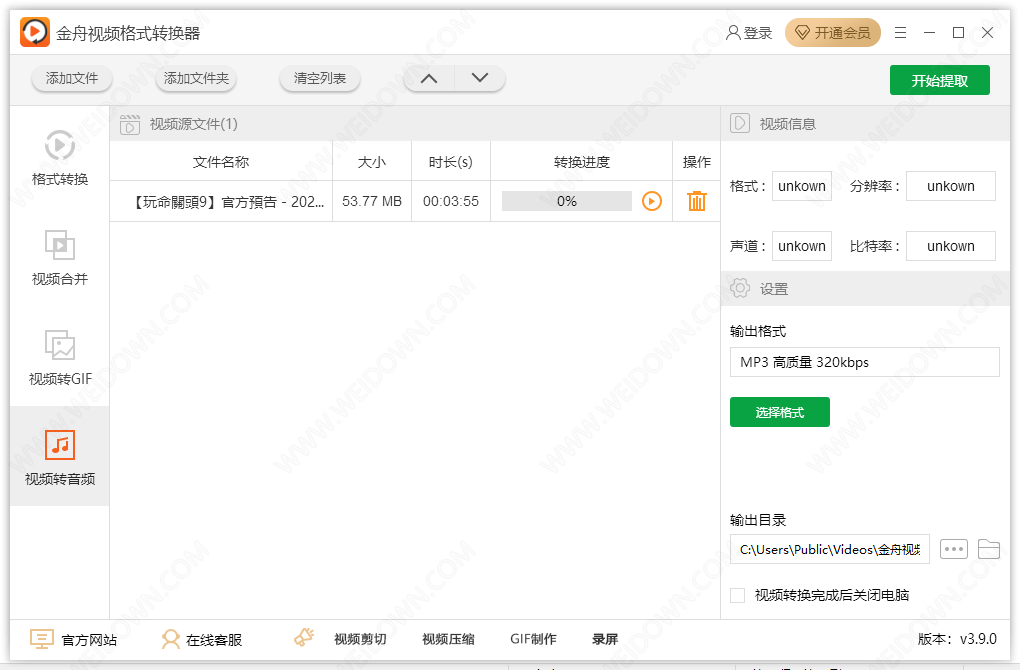Screen dimensions: 1020x670
Task: Click the 版本: v3.9.0 version text
Action: [957, 639]
